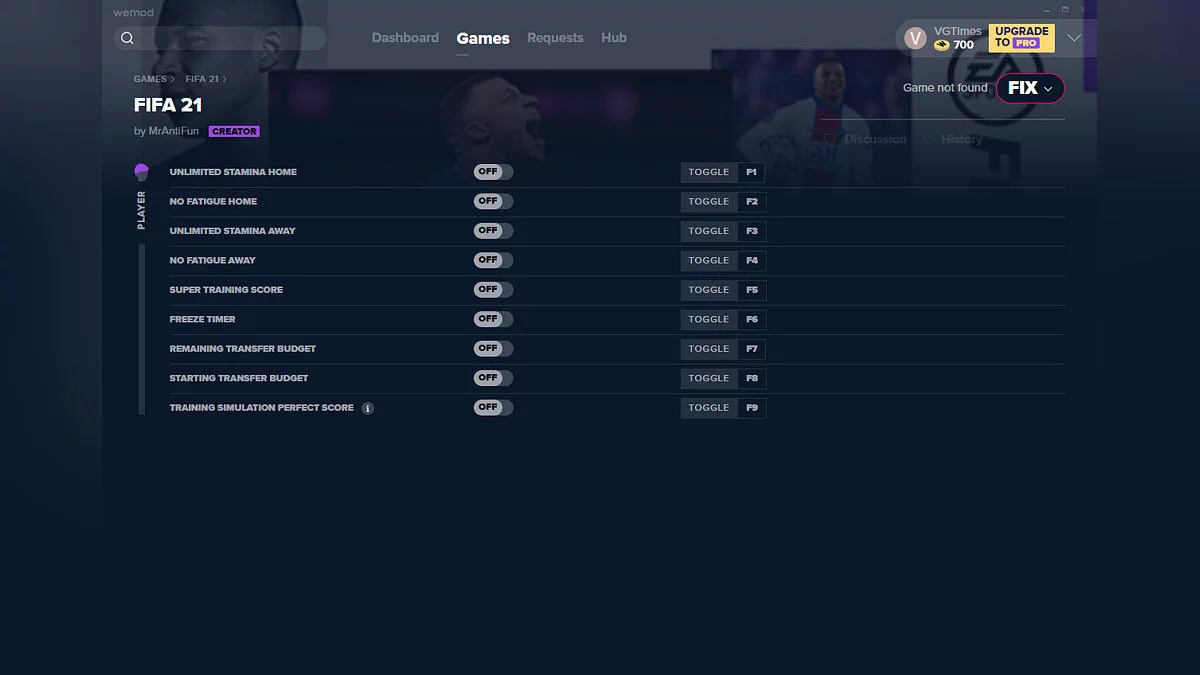Screen dimensions: 1200x675
Task: Click the 700 coins balance
Action: 963,45
